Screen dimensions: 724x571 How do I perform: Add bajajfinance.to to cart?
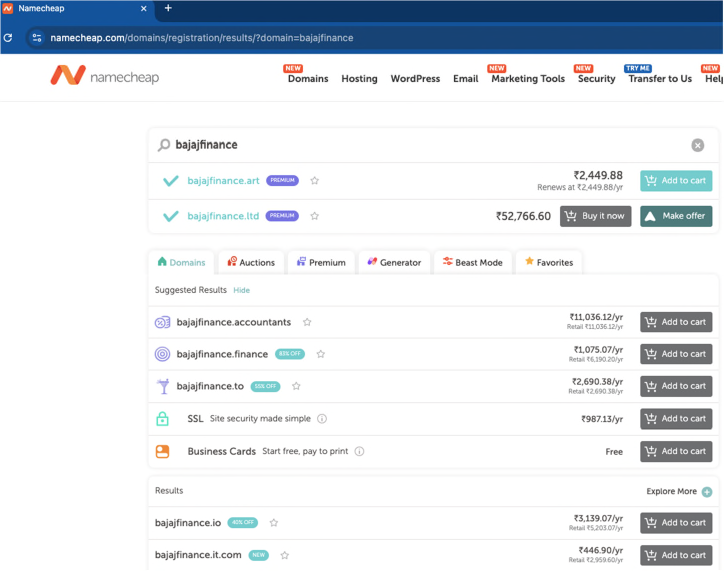[676, 386]
